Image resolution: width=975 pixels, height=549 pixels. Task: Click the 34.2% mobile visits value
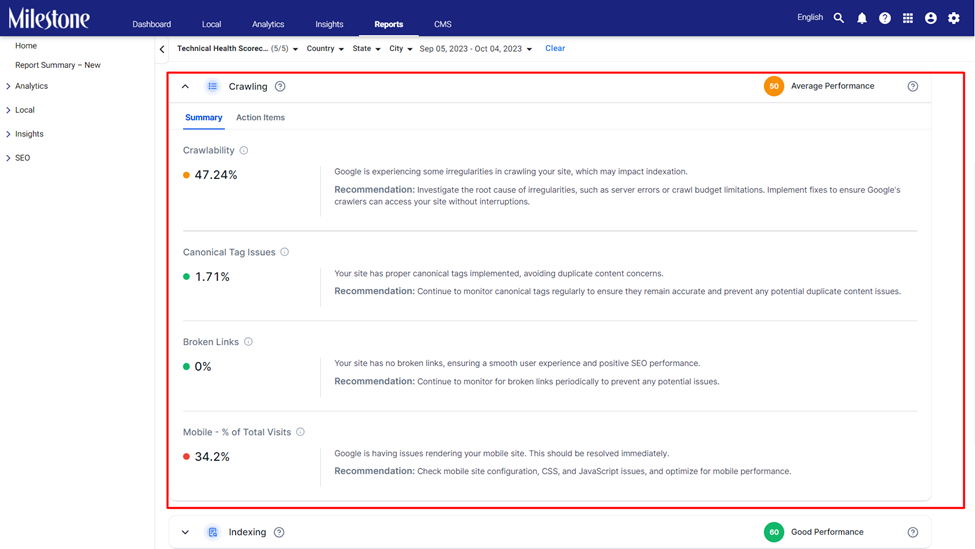(x=212, y=457)
